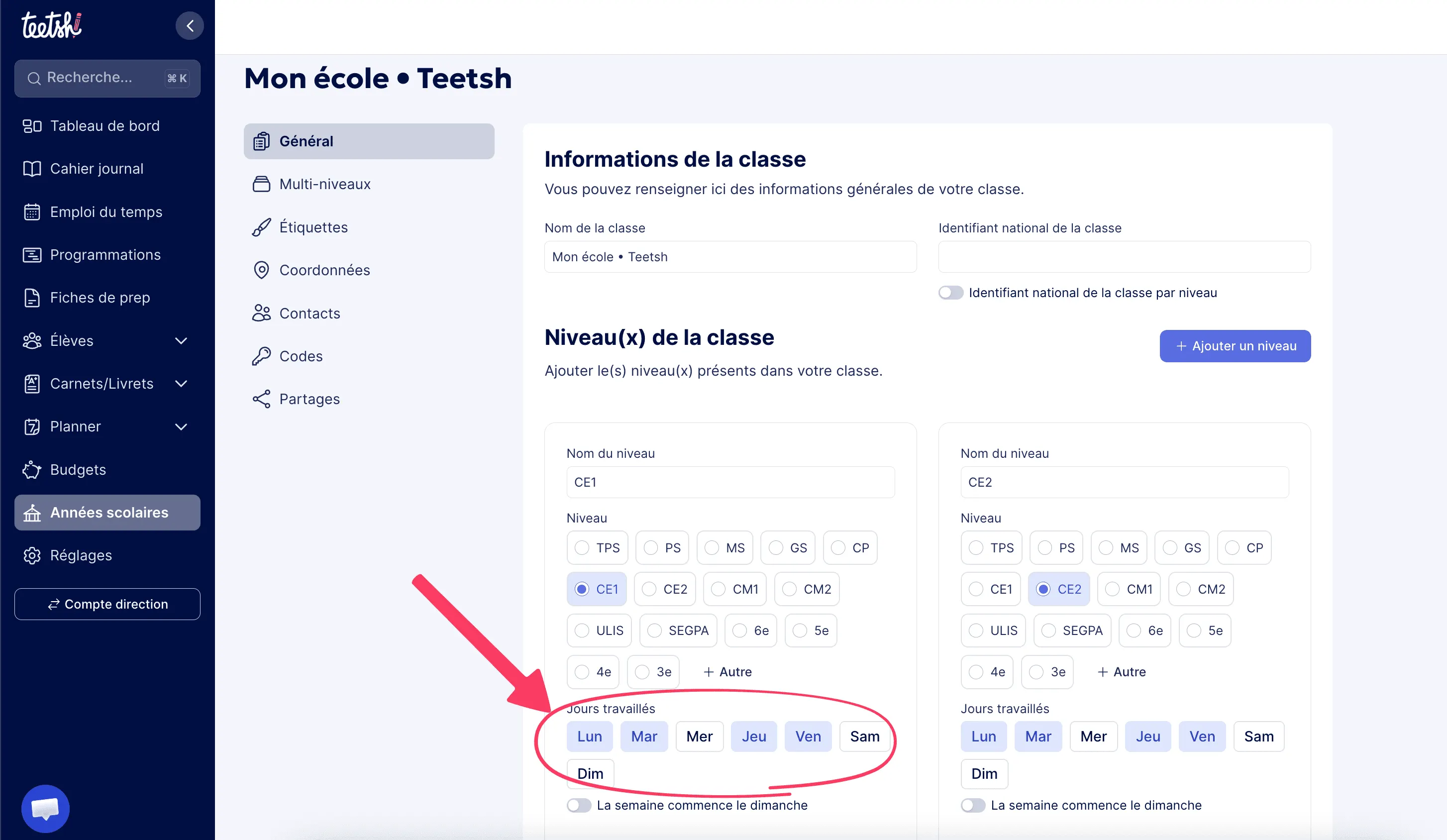Open Emploi du temps calendar icon
The width and height of the screenshot is (1447, 840).
point(32,212)
